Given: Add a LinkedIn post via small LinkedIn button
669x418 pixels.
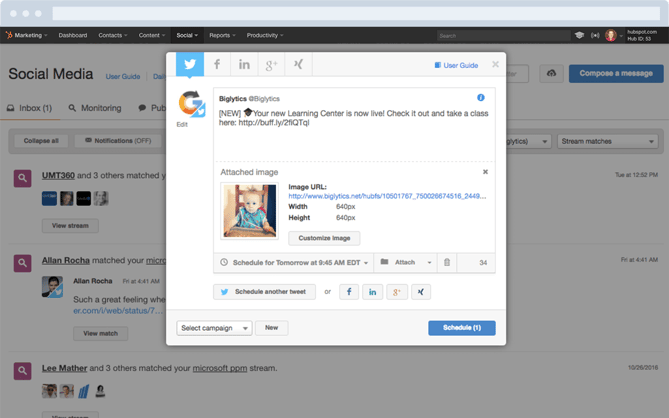Looking at the screenshot, I should (x=372, y=292).
